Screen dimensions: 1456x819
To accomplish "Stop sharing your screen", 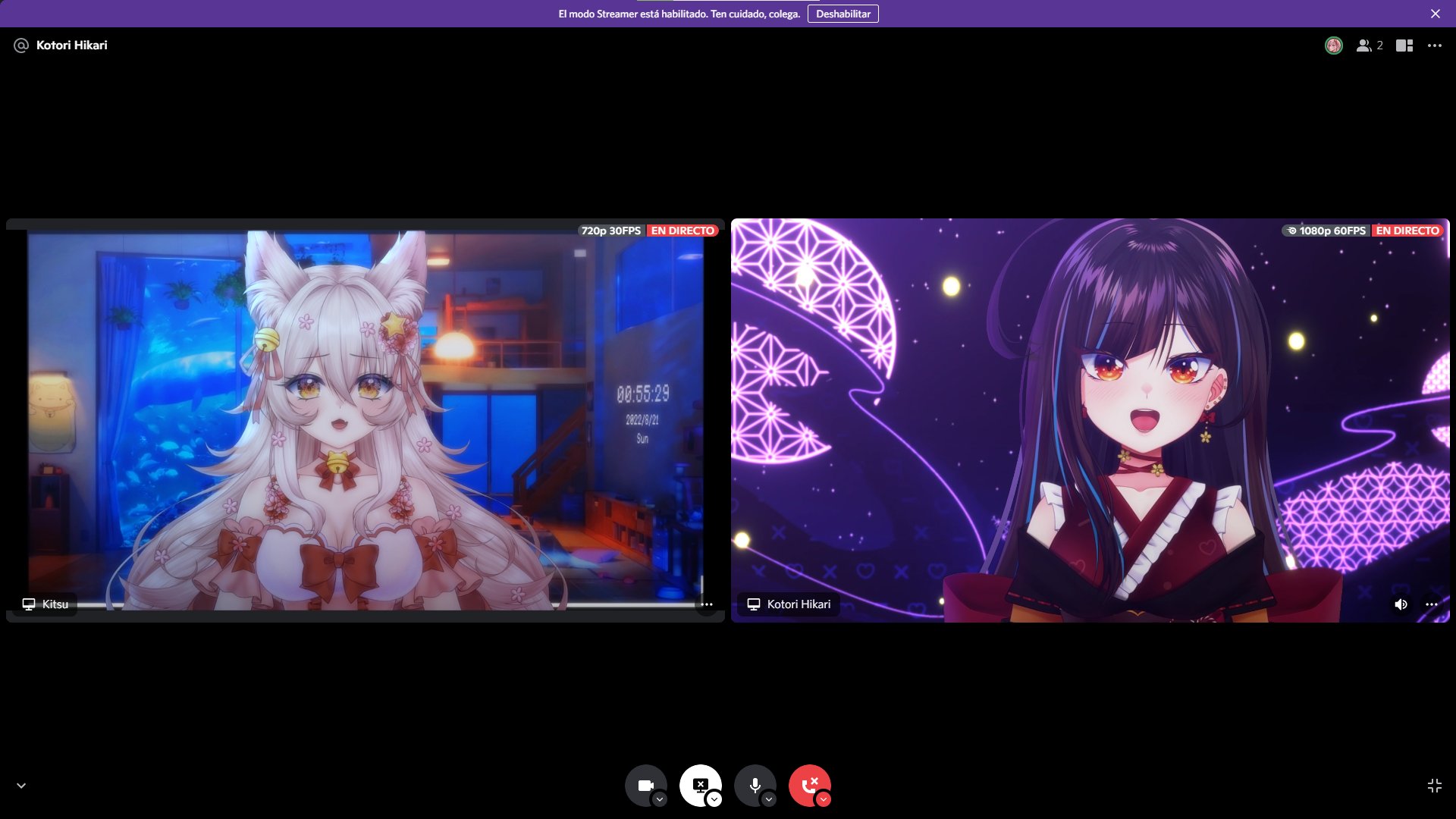I will coord(700,786).
